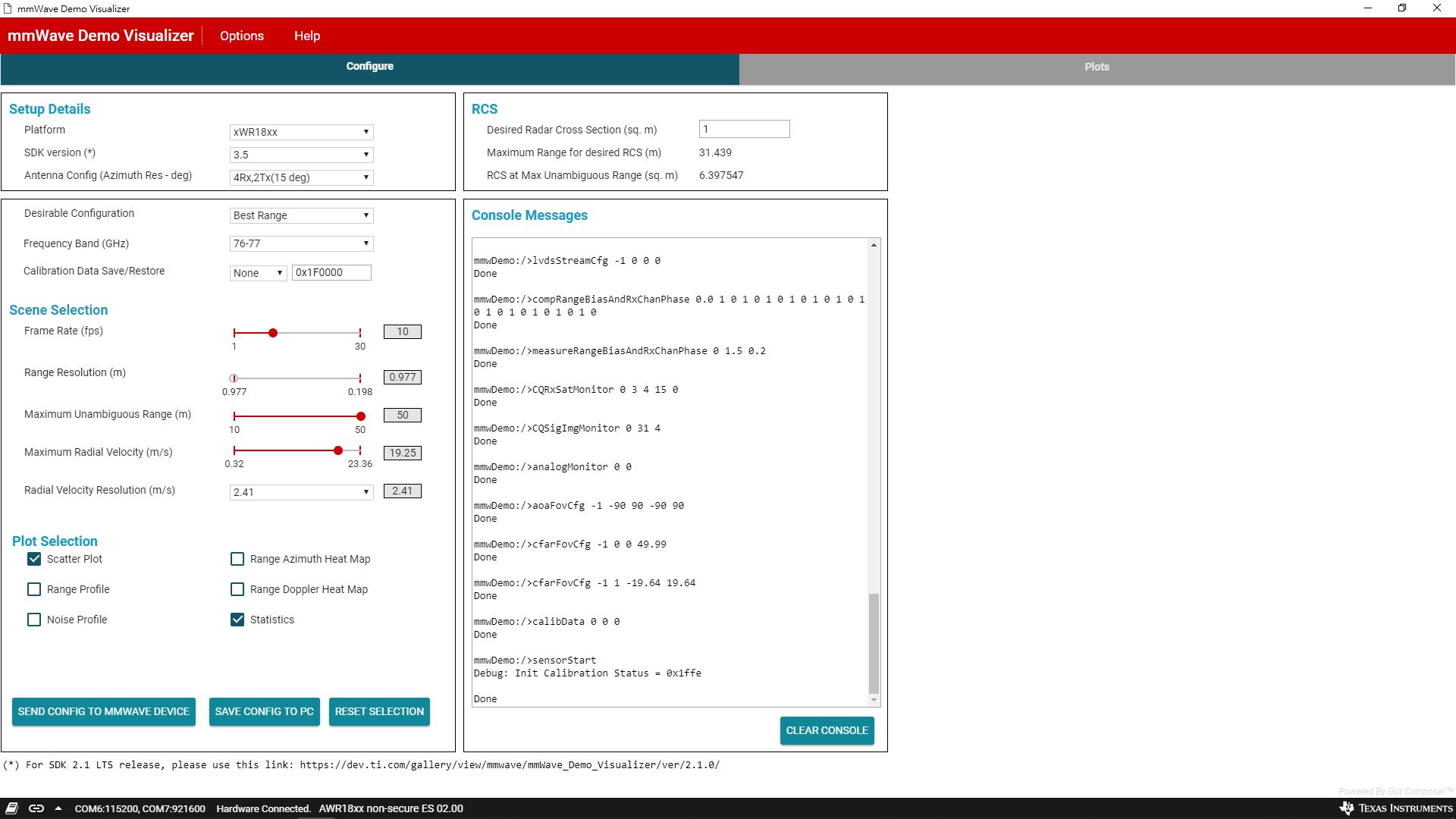Click the Frame Rate slider handle
Image resolution: width=1456 pixels, height=819 pixels.
click(x=273, y=333)
